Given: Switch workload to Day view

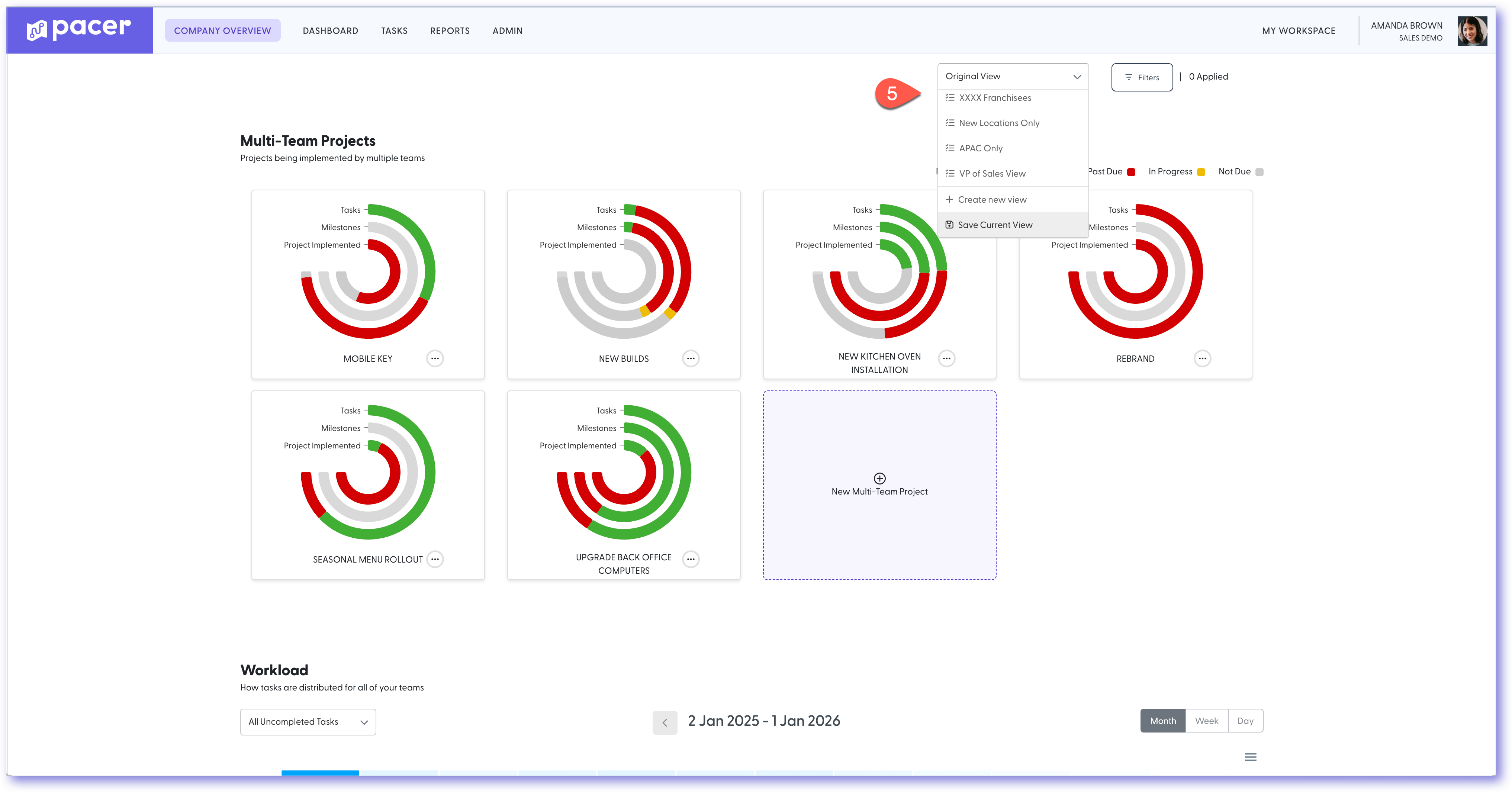Looking at the screenshot, I should 1245,721.
